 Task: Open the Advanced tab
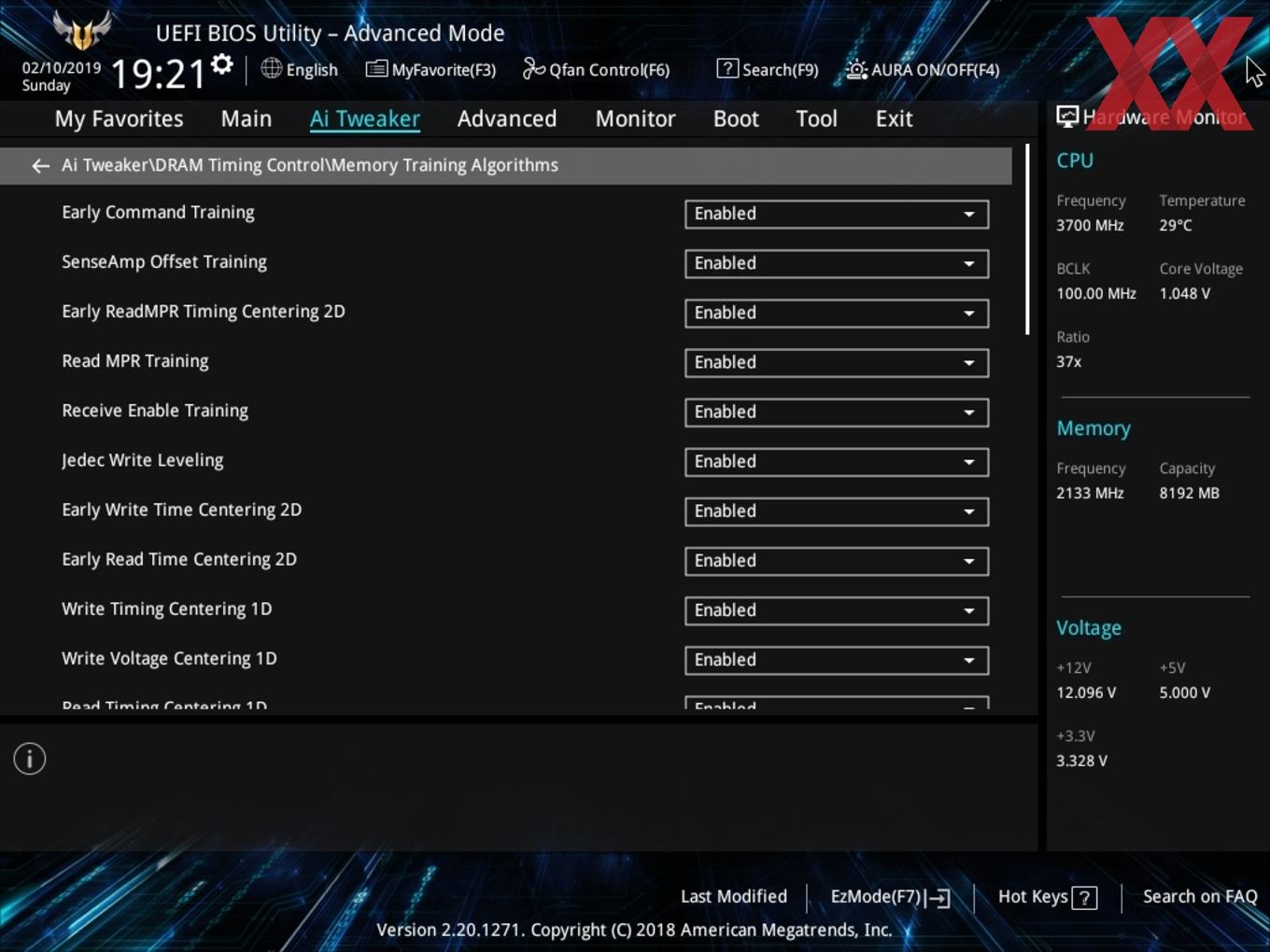coord(507,119)
